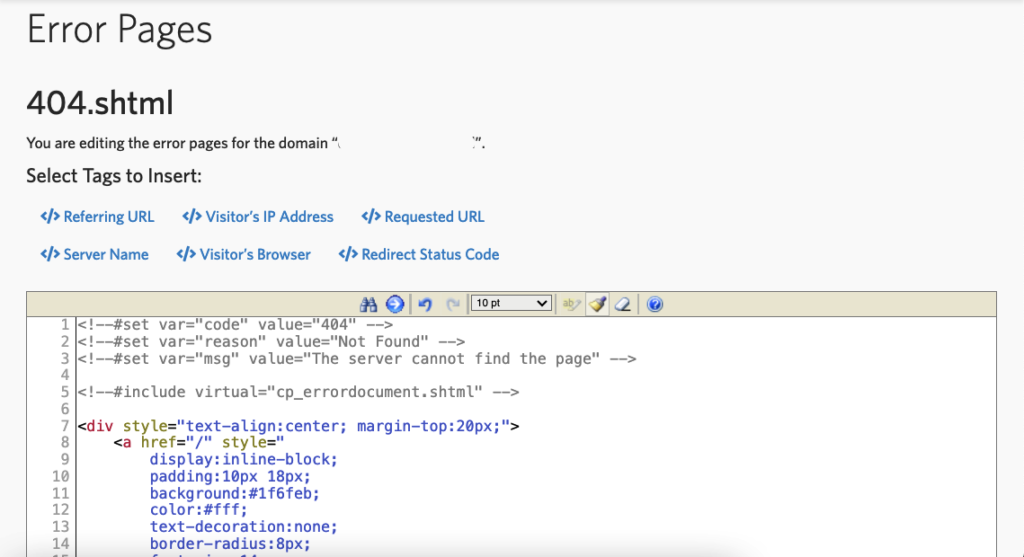Viewport: 1024px width, 557px height.
Task: Click the color:#fff; line
Action: pos(199,510)
